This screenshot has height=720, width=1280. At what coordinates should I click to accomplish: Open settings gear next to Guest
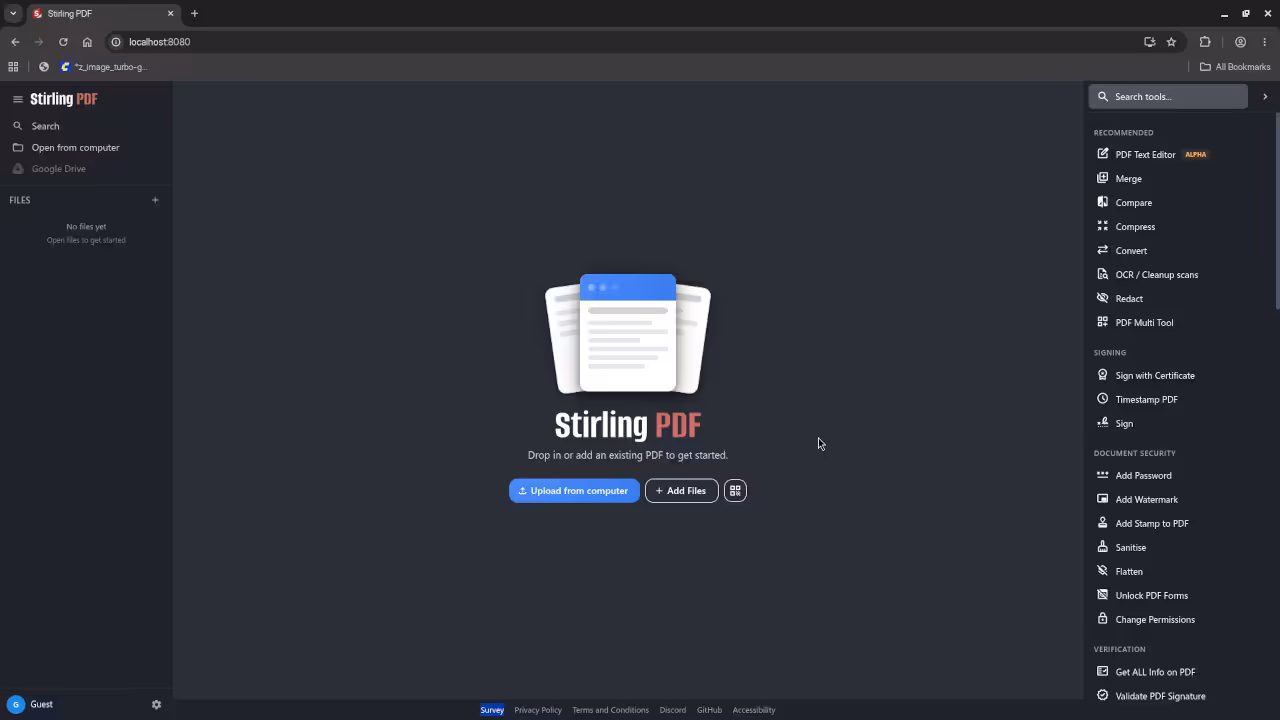[156, 704]
